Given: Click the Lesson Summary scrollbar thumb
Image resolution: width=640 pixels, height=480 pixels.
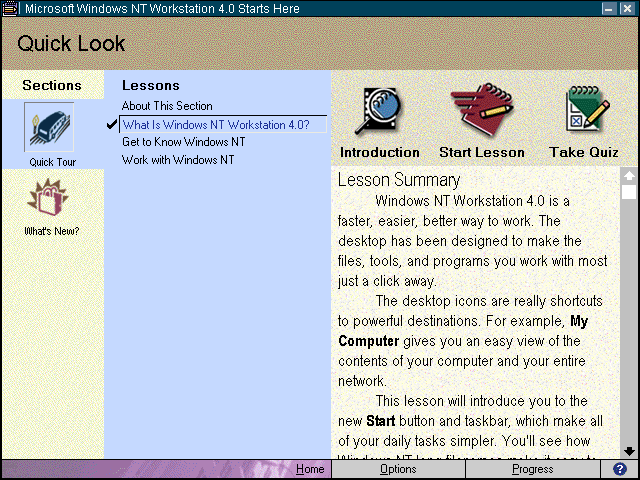Looking at the screenshot, I should 629,192.
